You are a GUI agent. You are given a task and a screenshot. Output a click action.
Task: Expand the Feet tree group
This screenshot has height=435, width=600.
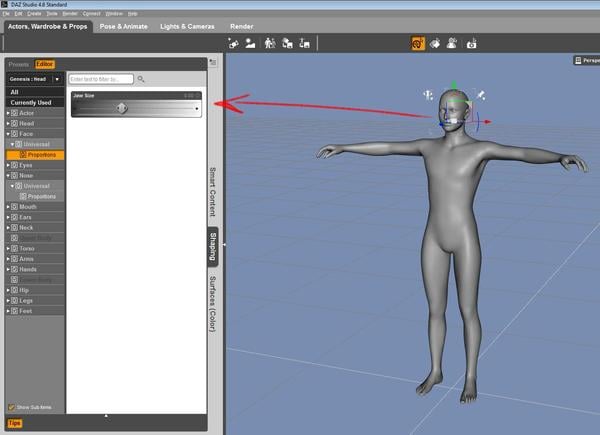[8, 311]
